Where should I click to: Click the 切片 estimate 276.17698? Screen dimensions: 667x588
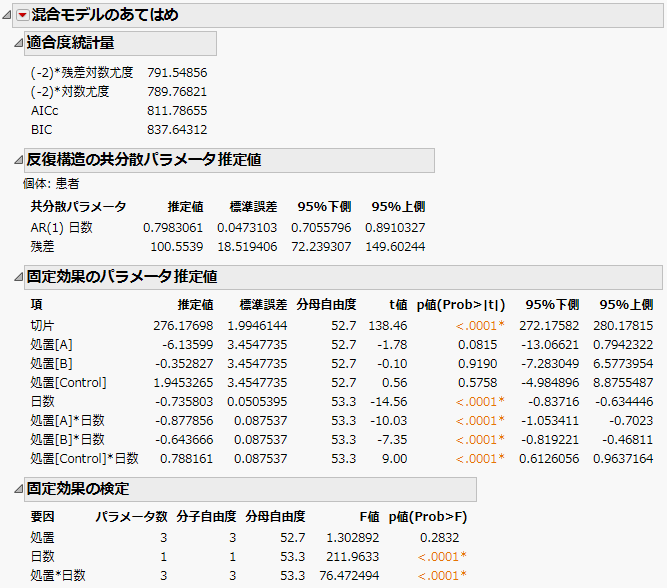pyautogui.click(x=183, y=325)
